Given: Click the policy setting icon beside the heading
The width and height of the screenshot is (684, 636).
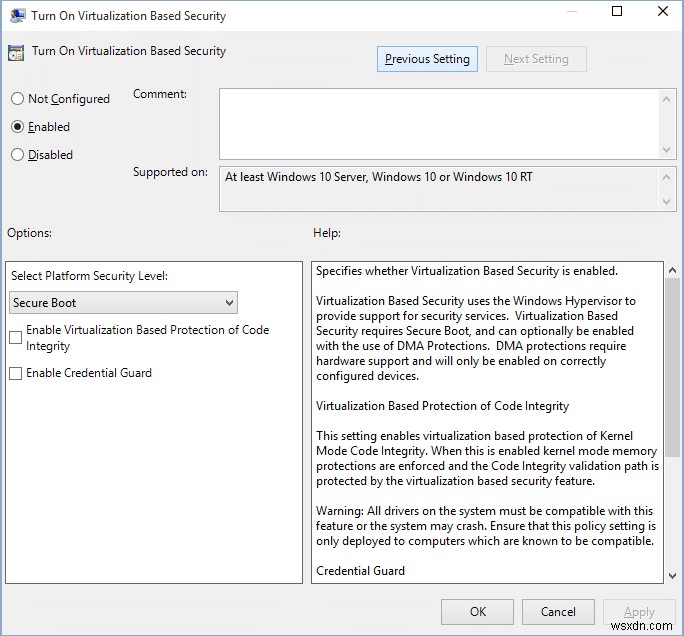Looking at the screenshot, I should point(16,52).
